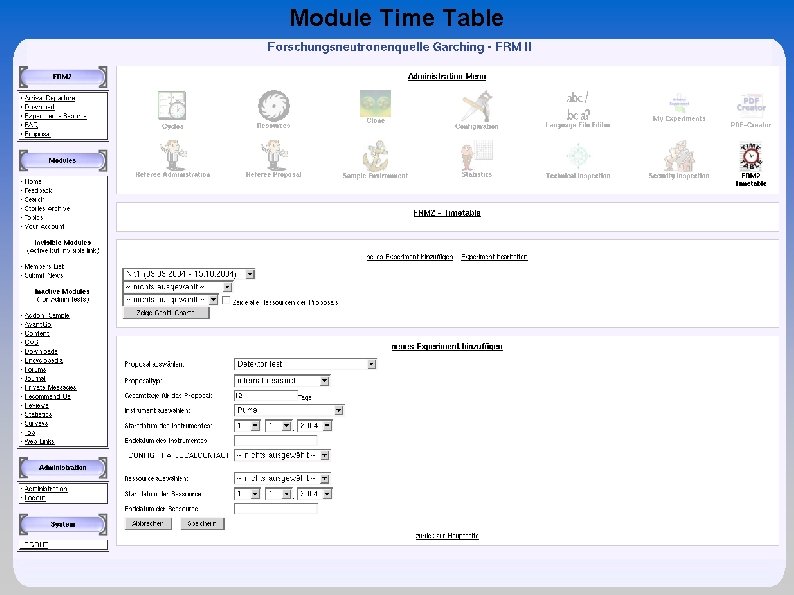Open Private Messages in inactive modules
Image resolution: width=794 pixels, height=595 pixels.
coord(51,388)
